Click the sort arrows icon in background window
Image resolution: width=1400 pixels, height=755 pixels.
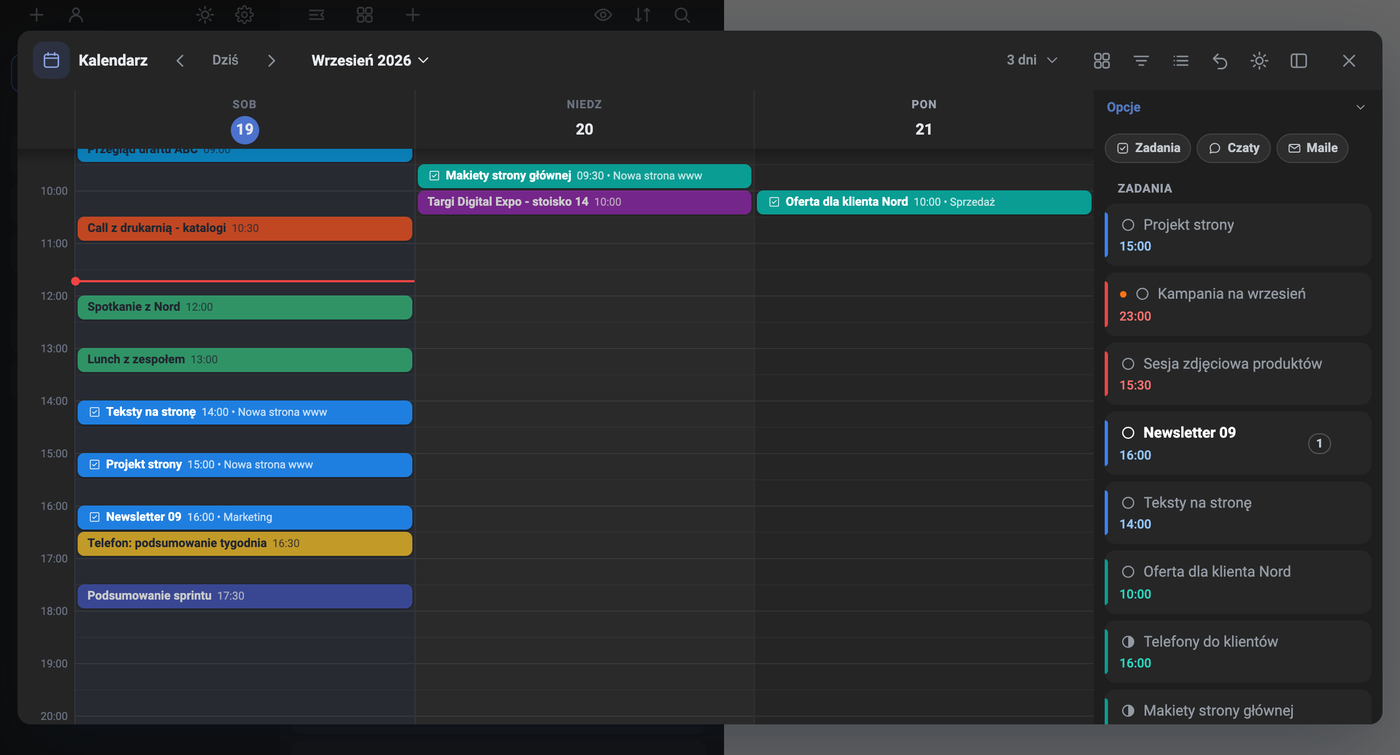642,15
